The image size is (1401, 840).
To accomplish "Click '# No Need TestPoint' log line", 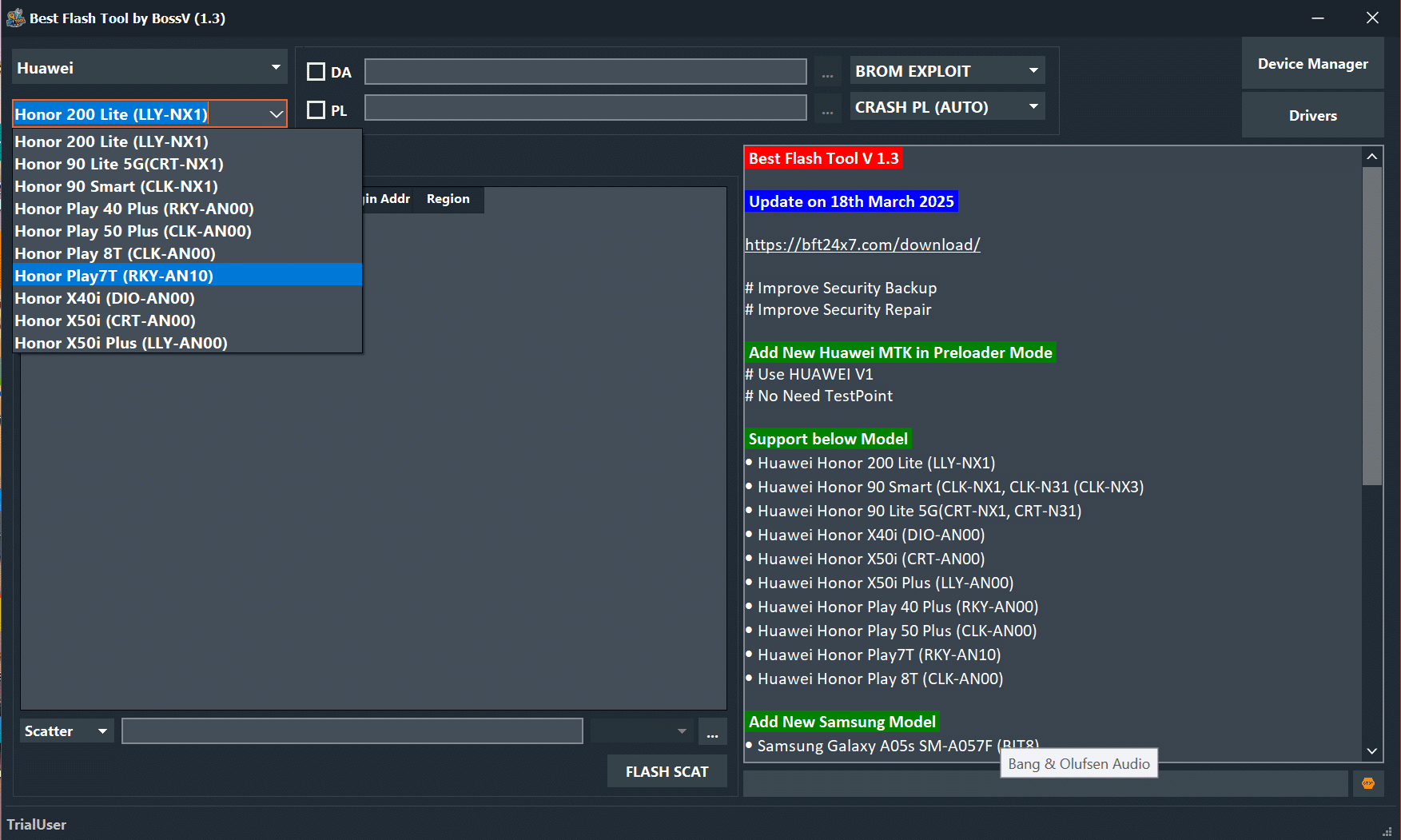I will tap(818, 396).
